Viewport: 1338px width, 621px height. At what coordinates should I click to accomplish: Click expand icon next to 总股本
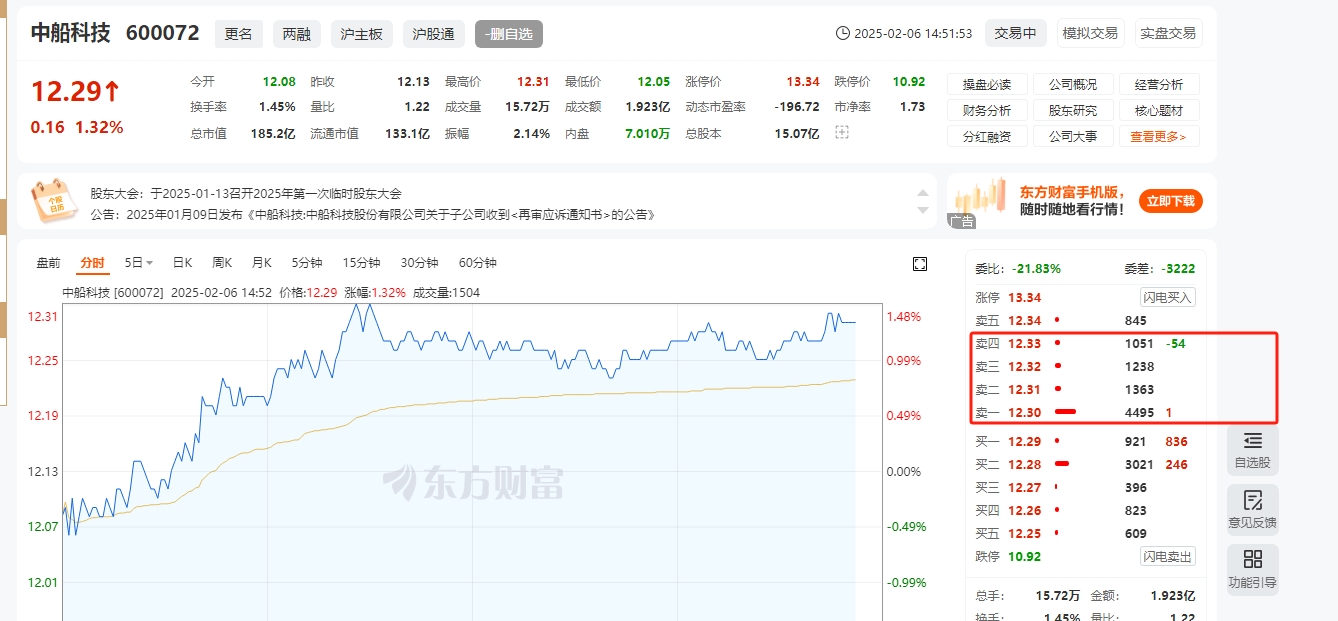pyautogui.click(x=841, y=133)
